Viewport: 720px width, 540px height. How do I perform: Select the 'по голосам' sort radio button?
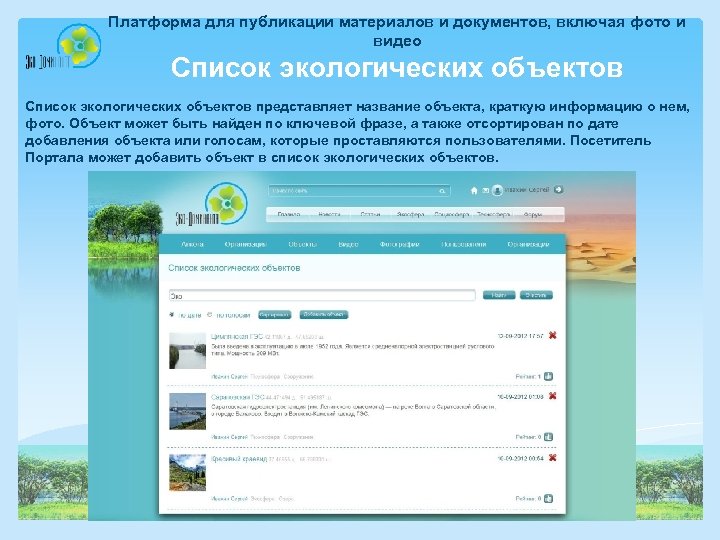tap(210, 315)
